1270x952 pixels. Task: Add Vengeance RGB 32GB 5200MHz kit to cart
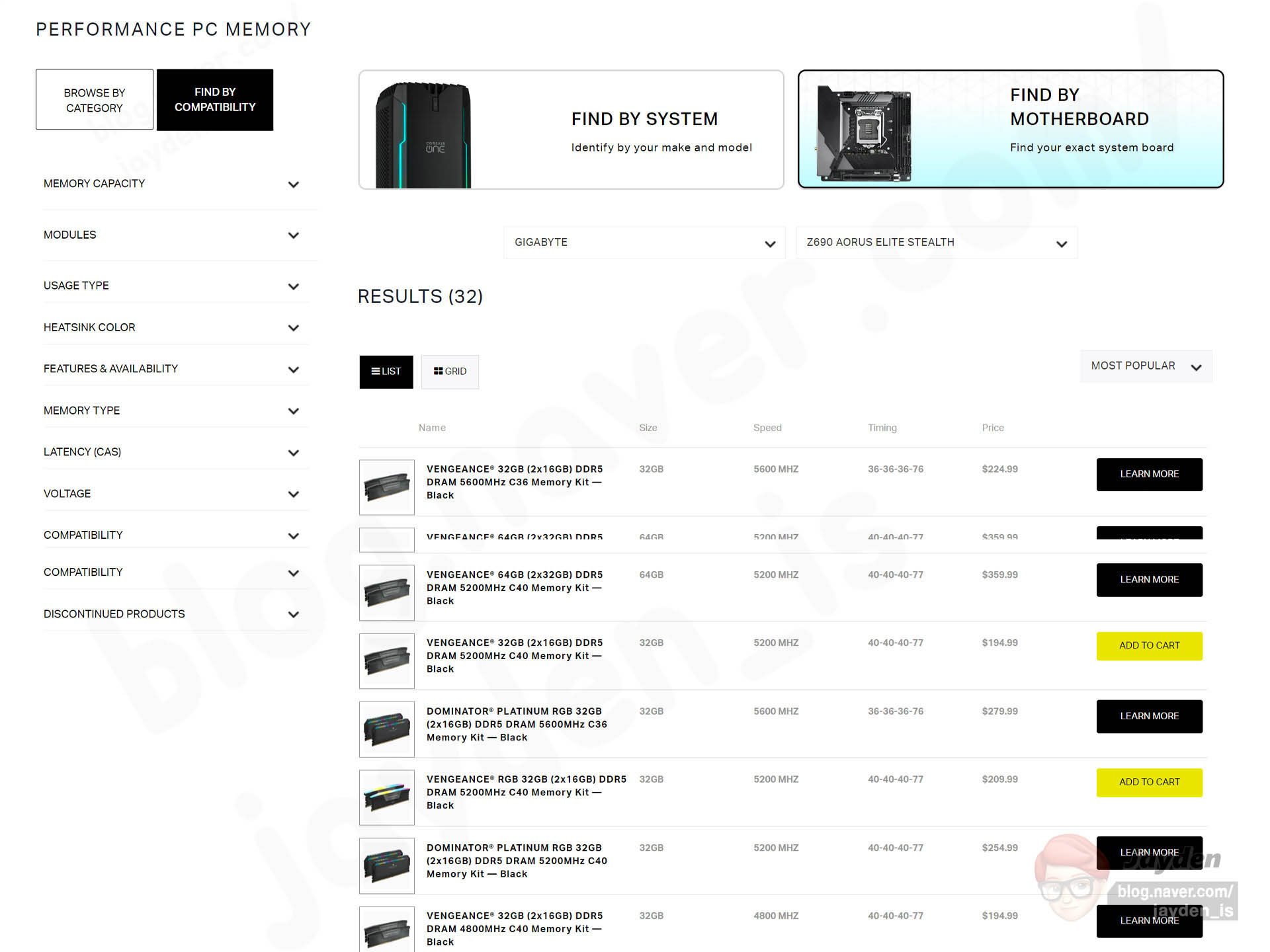(1150, 783)
